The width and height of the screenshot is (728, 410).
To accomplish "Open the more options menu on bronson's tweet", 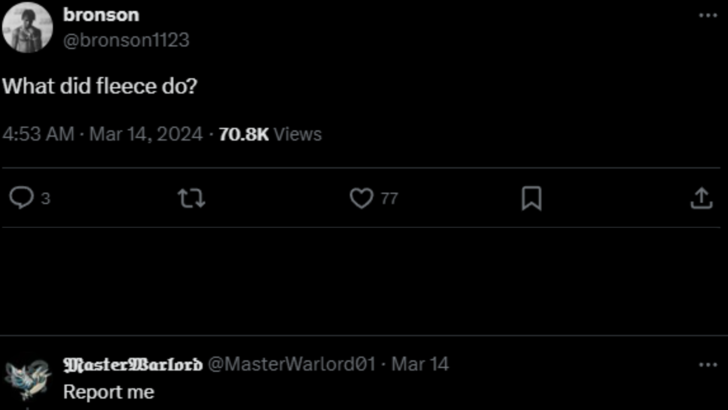I will [x=708, y=17].
